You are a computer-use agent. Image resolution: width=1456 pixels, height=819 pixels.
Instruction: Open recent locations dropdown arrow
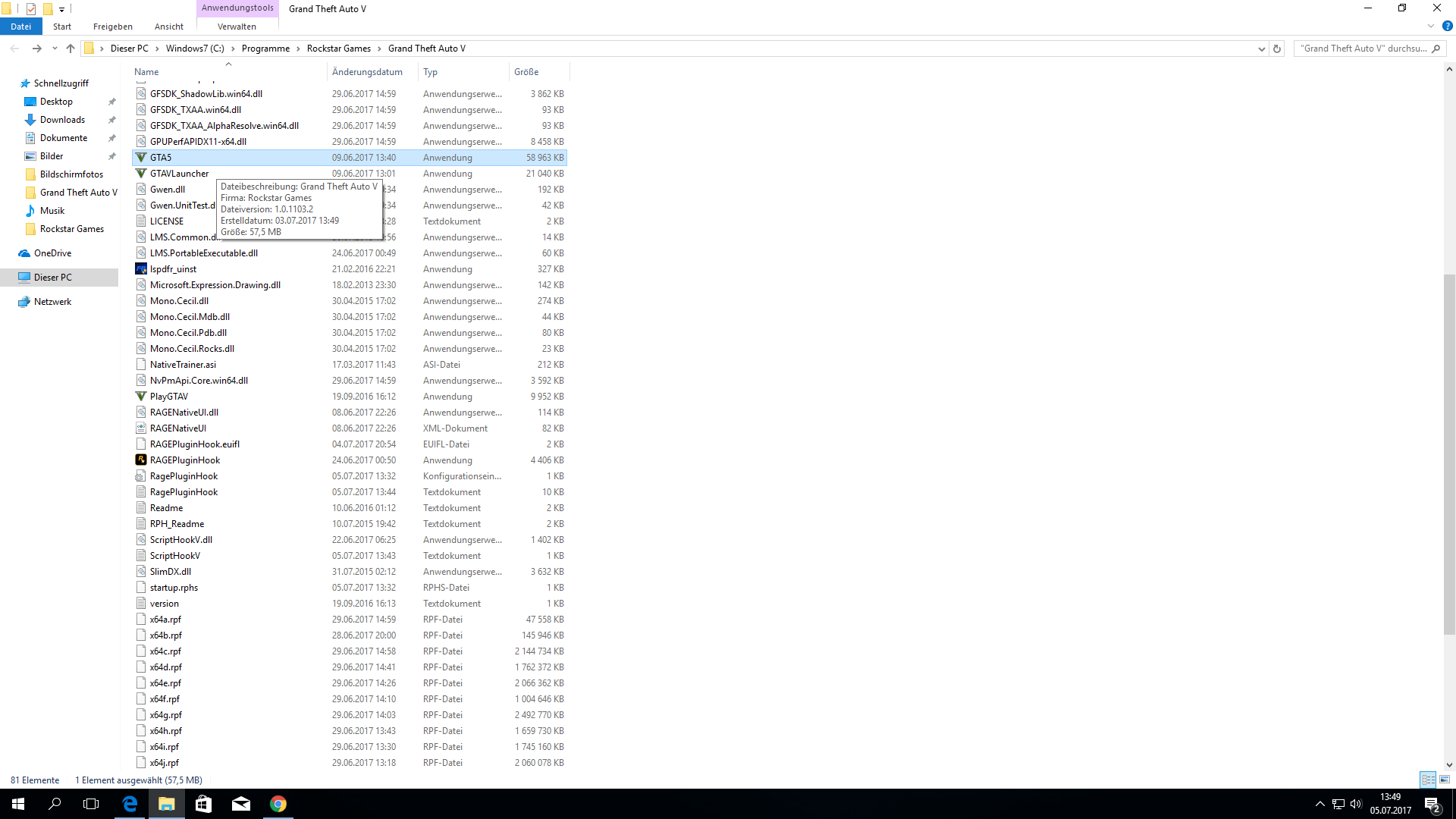[x=55, y=49]
